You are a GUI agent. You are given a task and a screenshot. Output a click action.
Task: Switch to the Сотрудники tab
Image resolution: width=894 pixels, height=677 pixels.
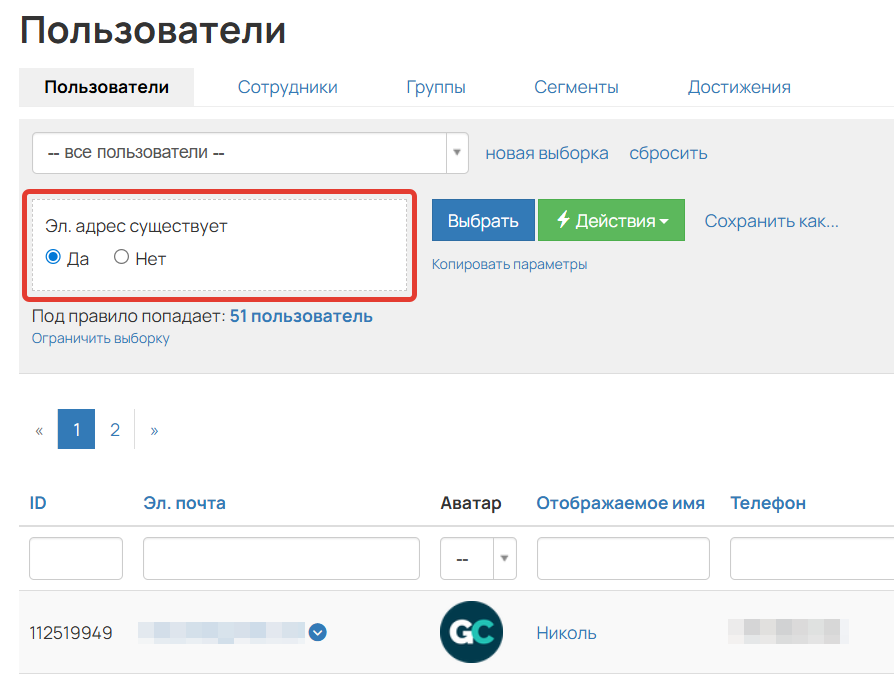(287, 87)
